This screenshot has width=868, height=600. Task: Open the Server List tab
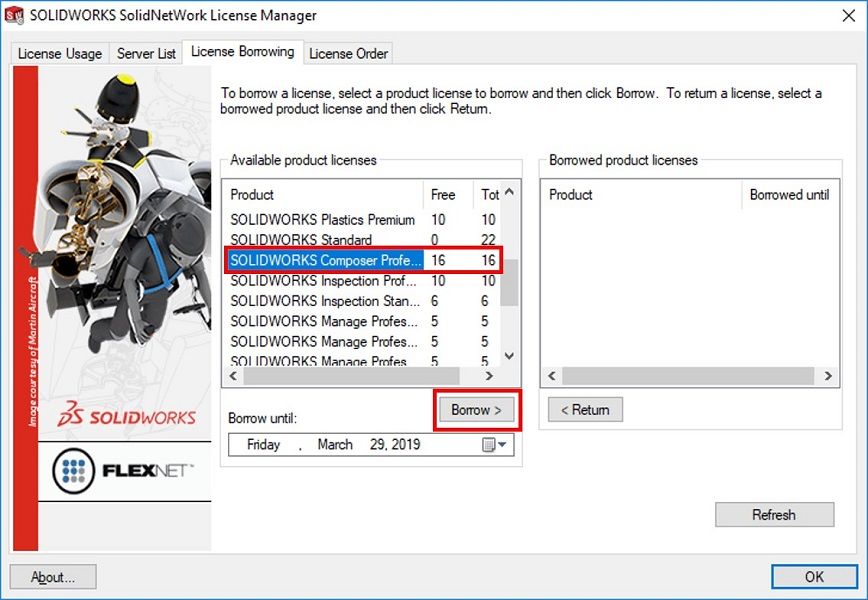146,53
